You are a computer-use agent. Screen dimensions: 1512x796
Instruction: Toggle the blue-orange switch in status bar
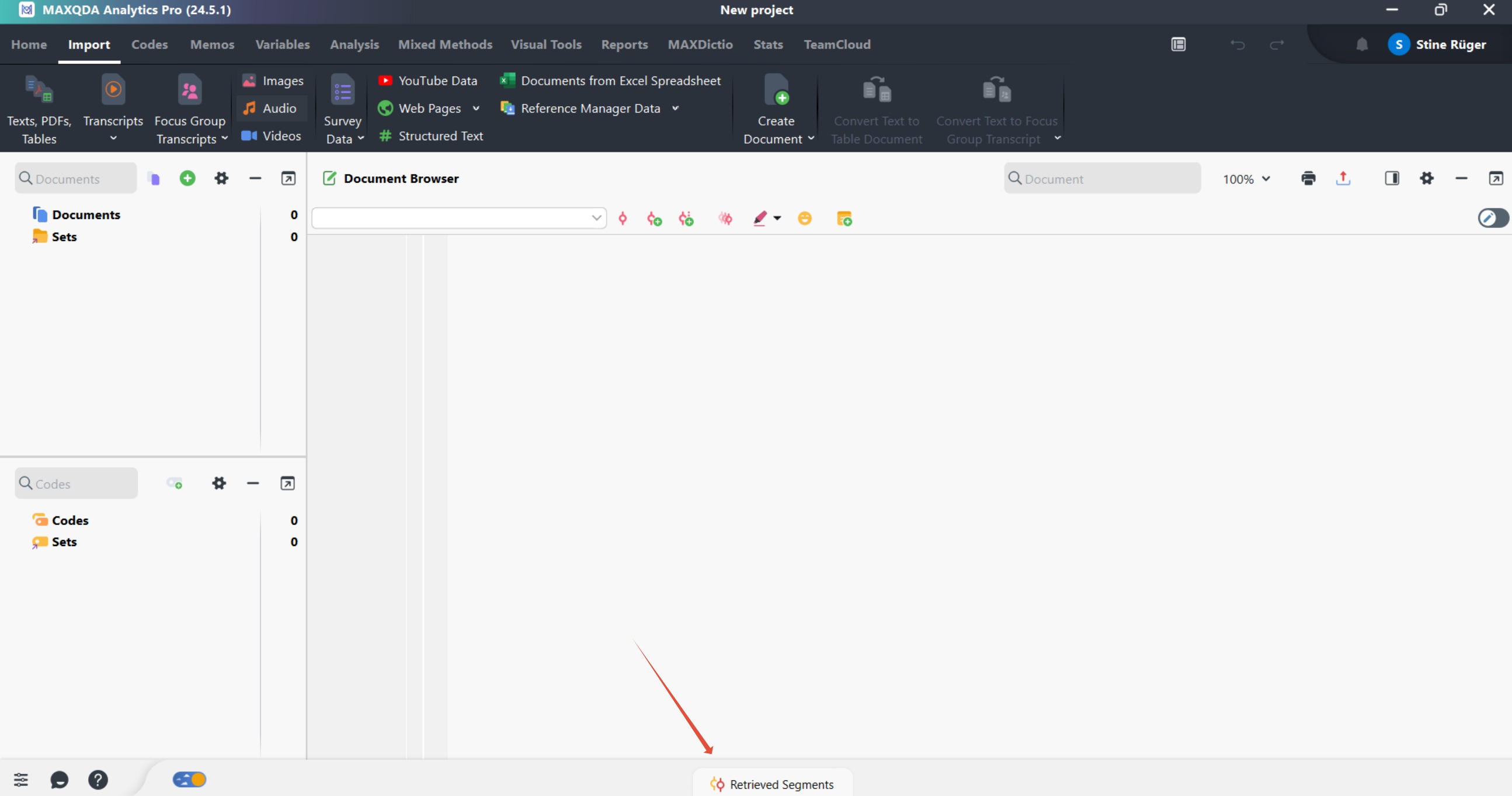click(189, 780)
